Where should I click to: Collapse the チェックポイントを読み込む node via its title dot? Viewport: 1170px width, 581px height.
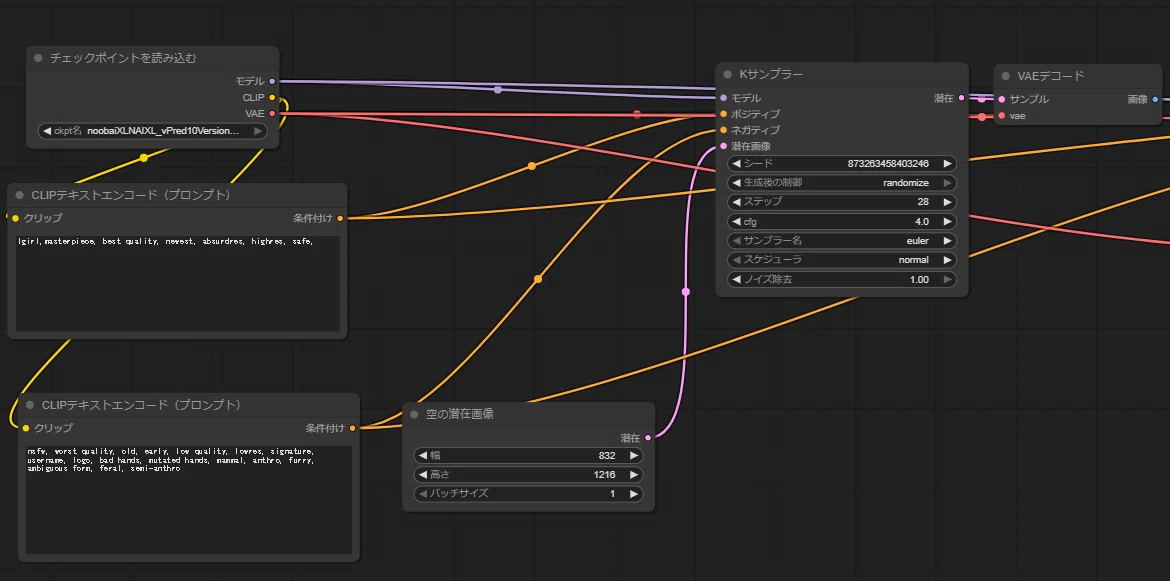[x=39, y=58]
